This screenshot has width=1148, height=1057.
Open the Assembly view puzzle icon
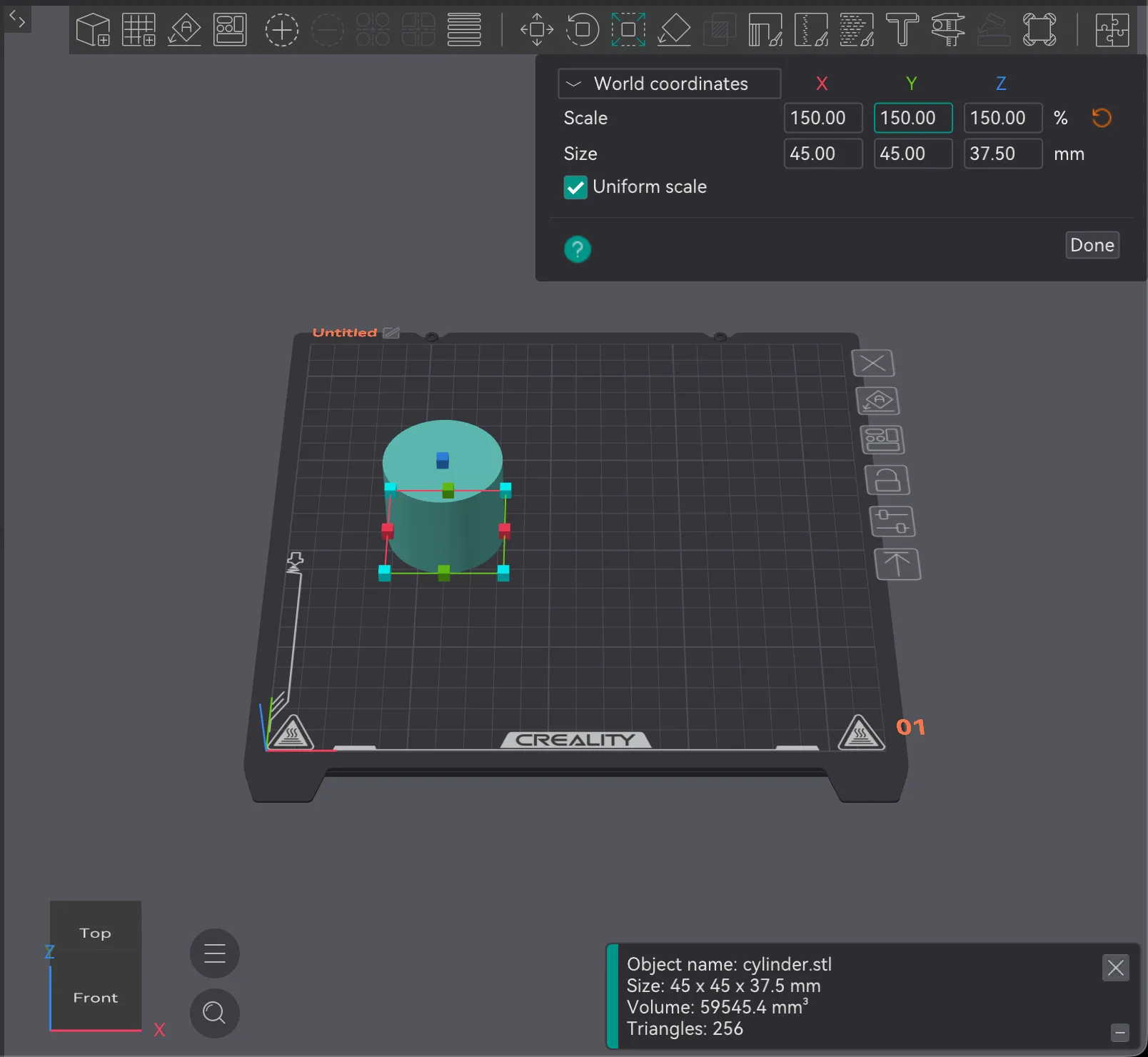point(1112,30)
